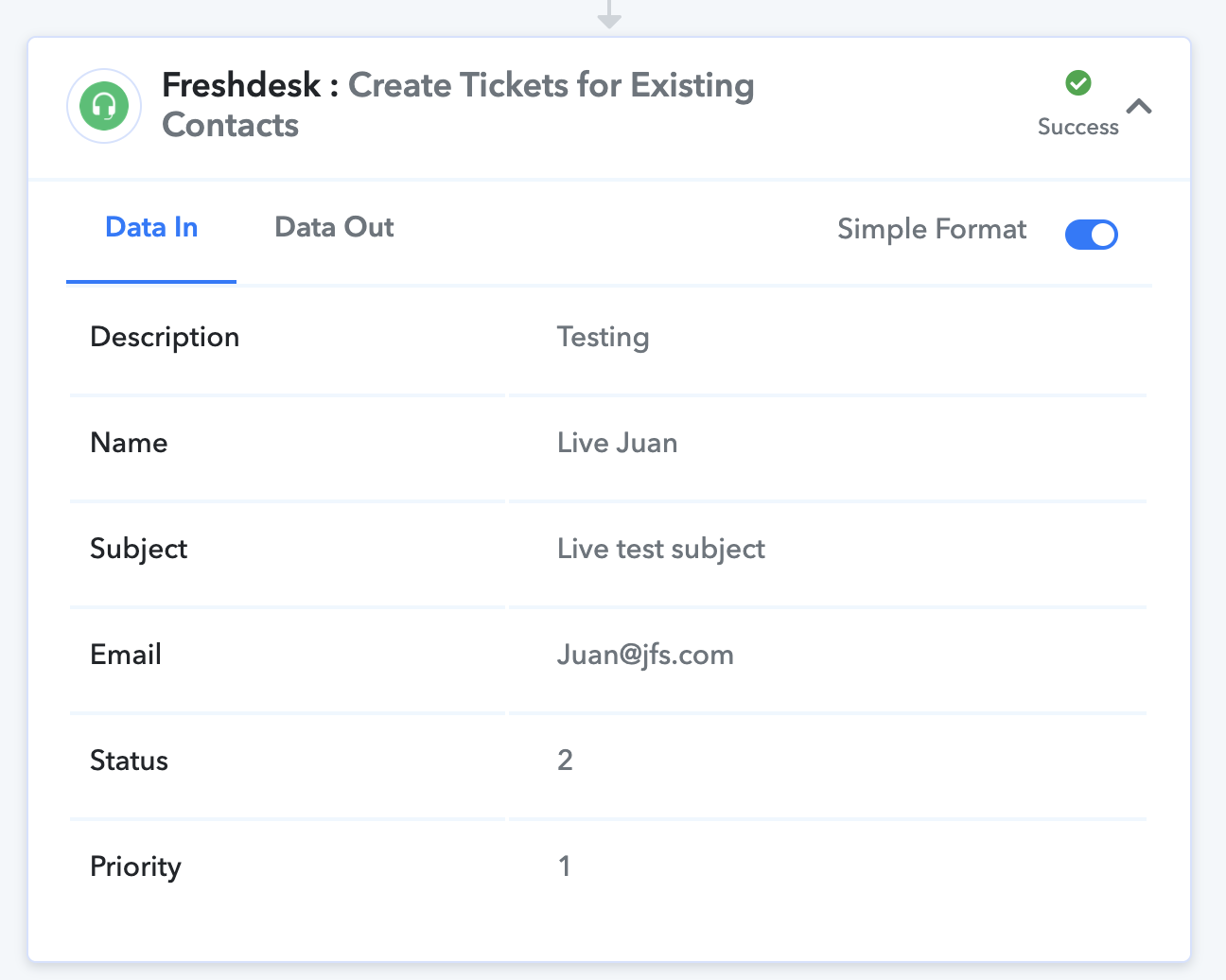Click the Simple Format label
The width and height of the screenshot is (1226, 980).
(x=932, y=229)
